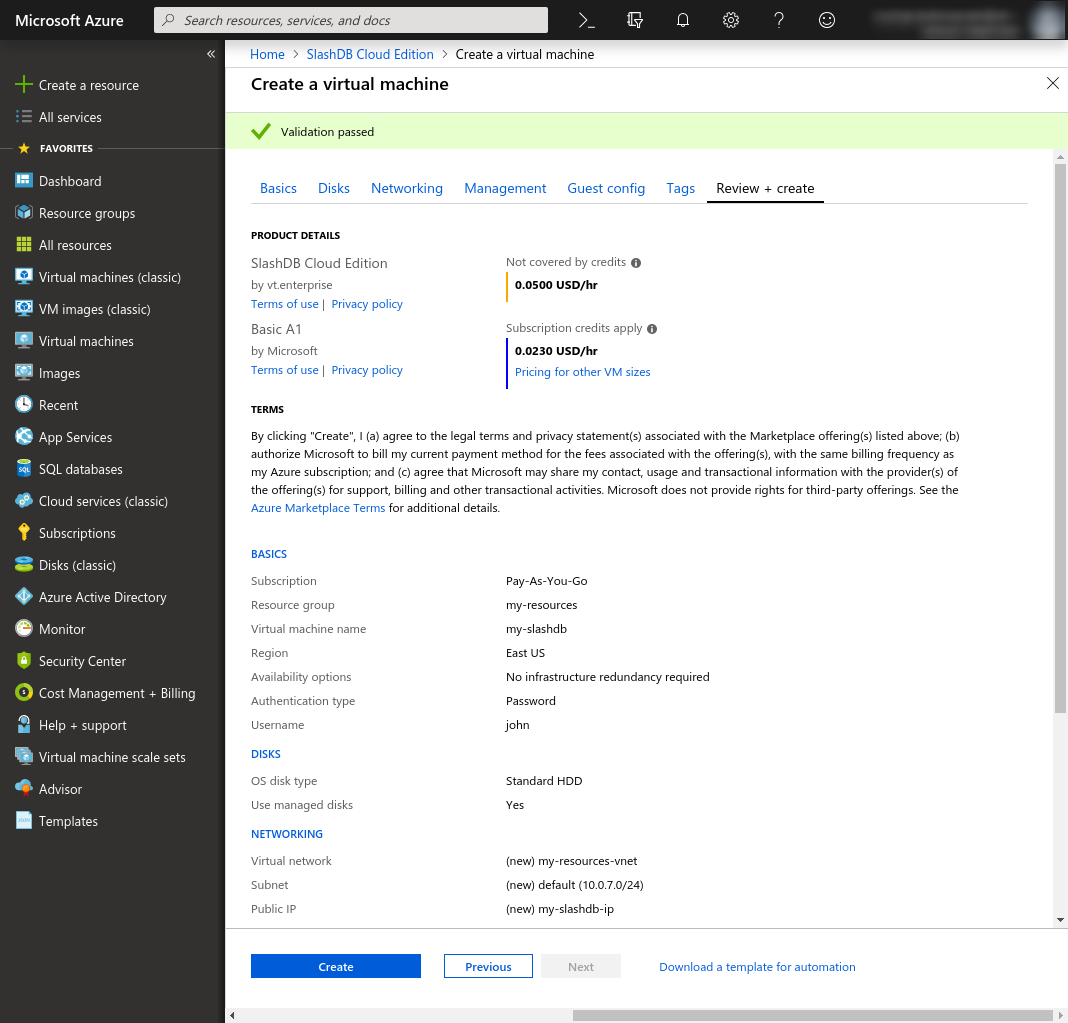The height and width of the screenshot is (1023, 1068).
Task: Open directory and subscription filter
Action: click(635, 20)
